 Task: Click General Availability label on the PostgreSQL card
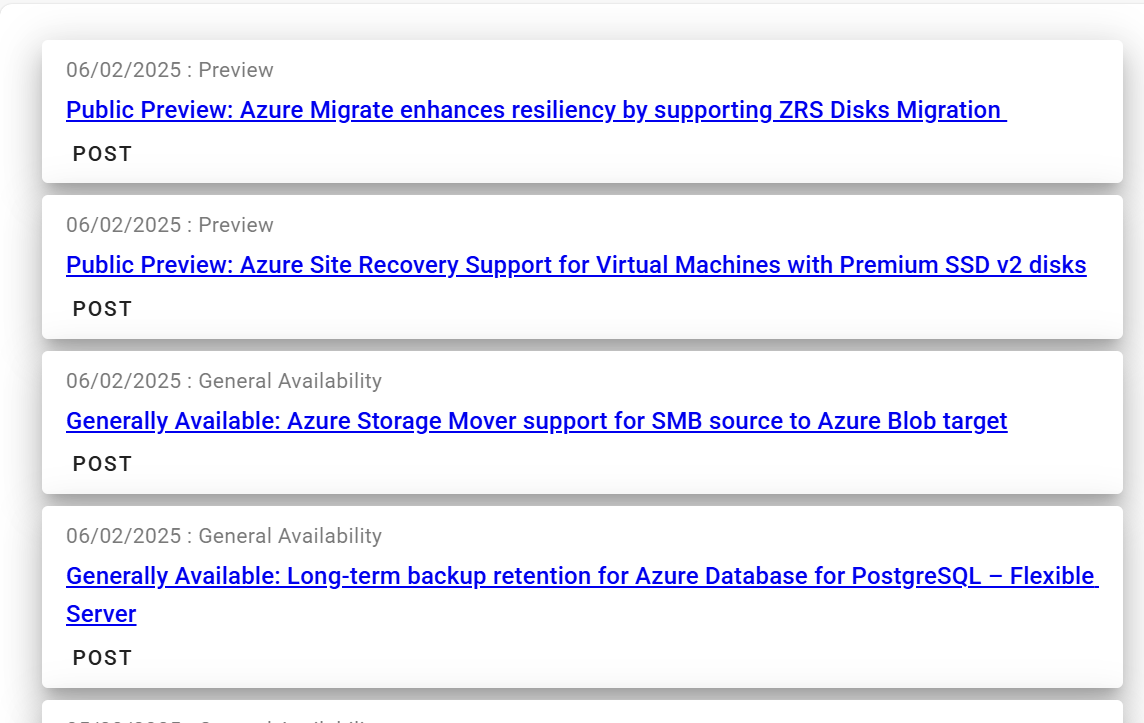tap(290, 536)
